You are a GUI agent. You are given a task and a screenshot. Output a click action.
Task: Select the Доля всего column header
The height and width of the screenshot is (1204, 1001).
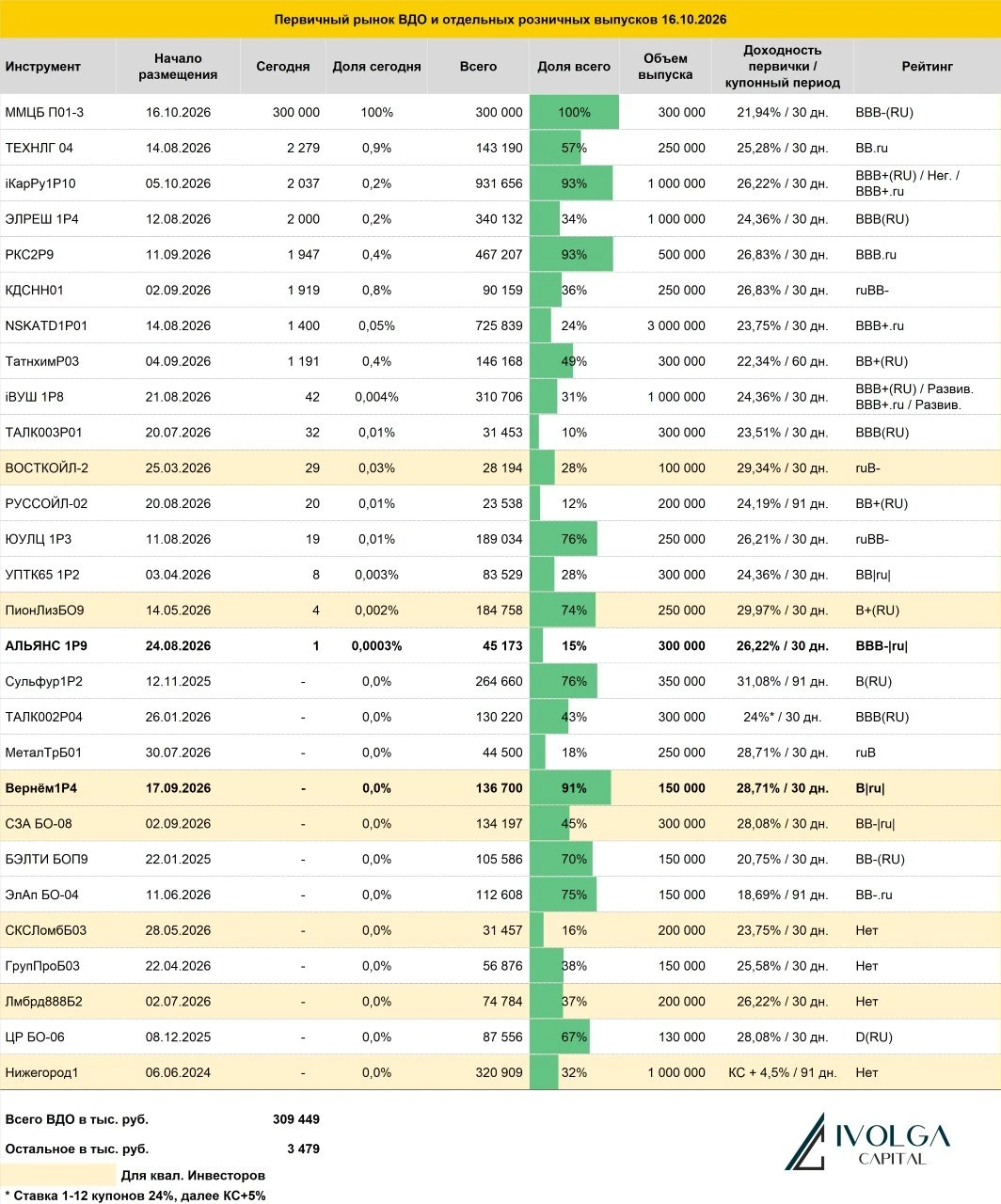click(574, 67)
